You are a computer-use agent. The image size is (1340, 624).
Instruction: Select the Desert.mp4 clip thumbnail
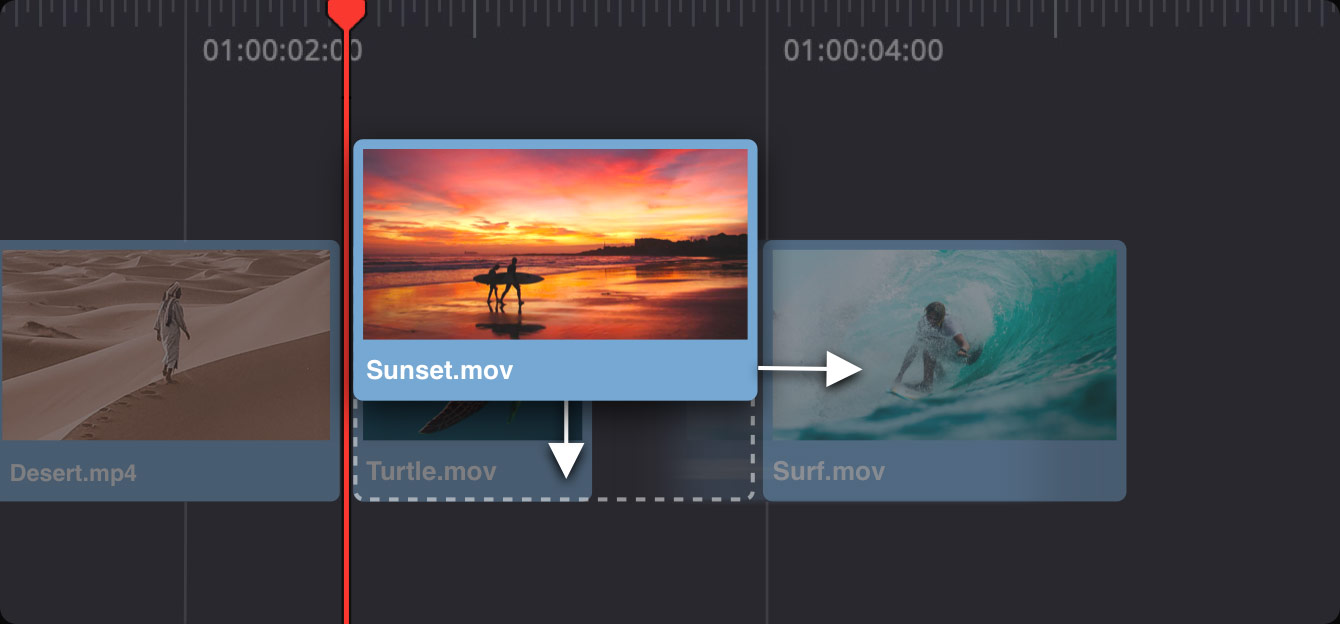(x=165, y=344)
